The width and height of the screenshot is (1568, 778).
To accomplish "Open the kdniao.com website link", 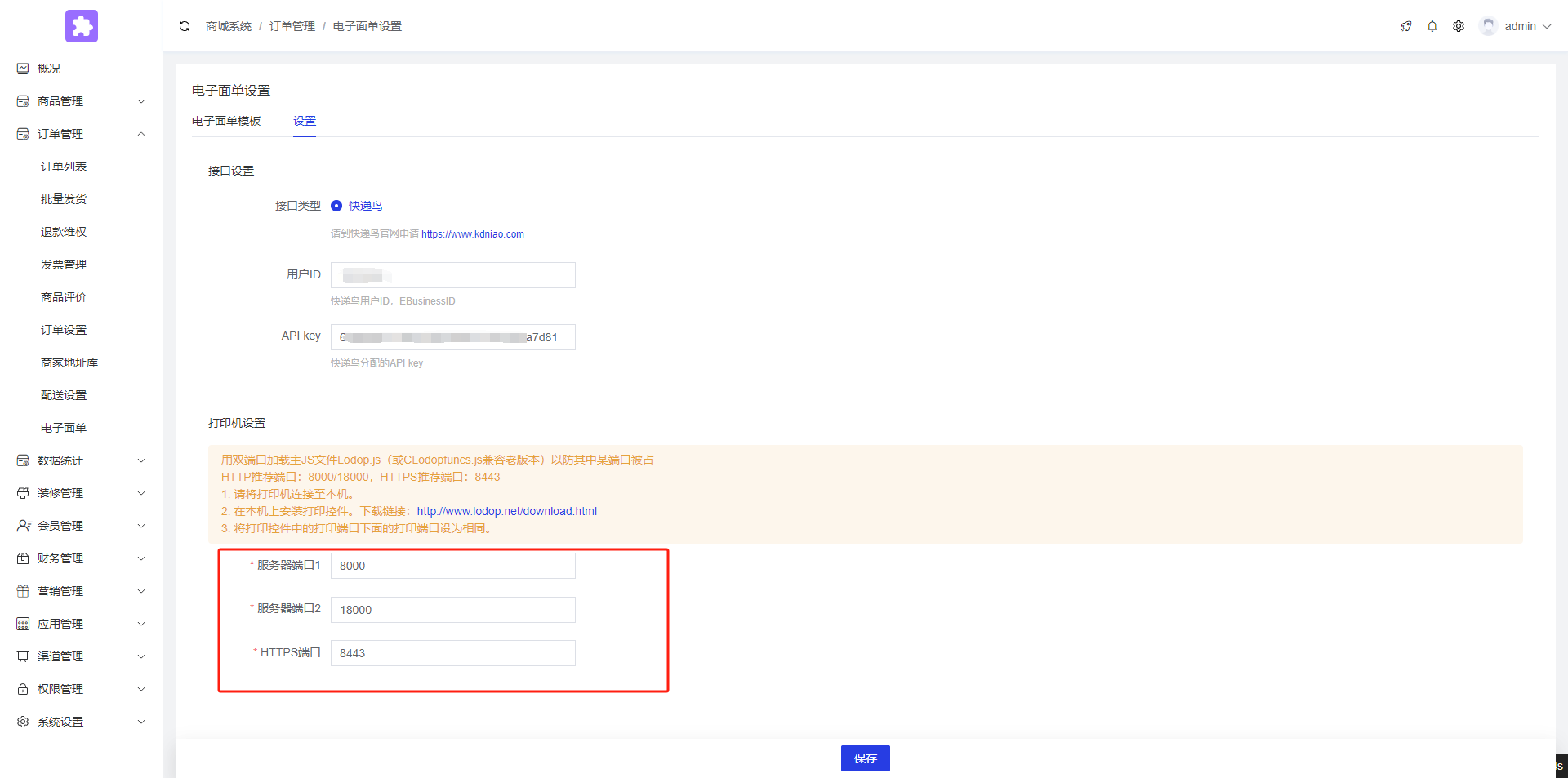I will [472, 234].
